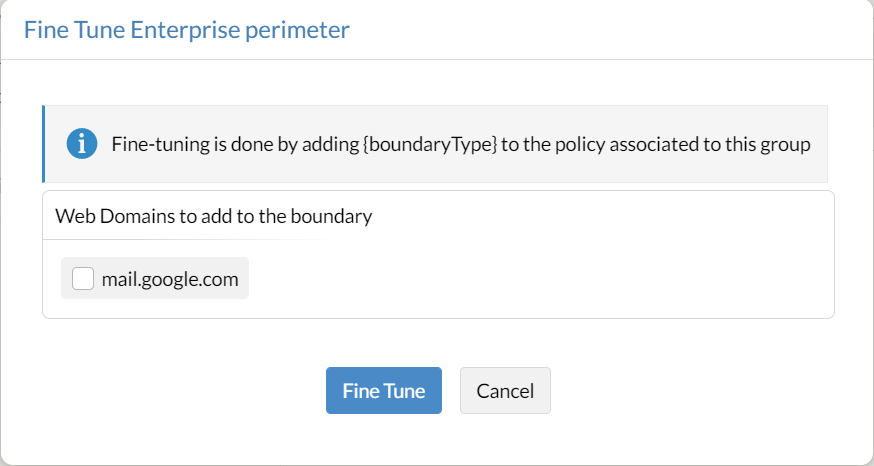This screenshot has width=874, height=466.
Task: Click the blue left edge of info banner
Action: [44, 144]
